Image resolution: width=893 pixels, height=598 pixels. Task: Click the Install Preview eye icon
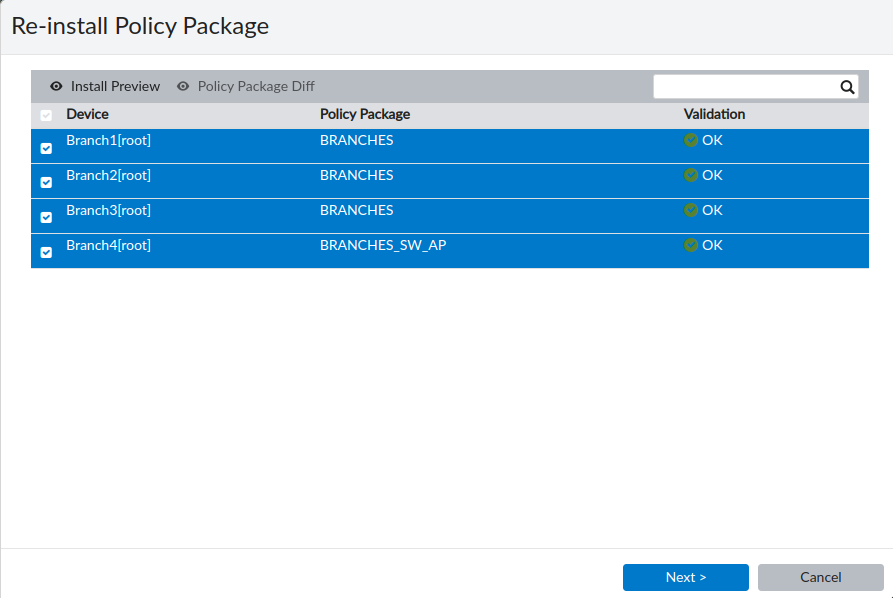[x=56, y=87]
